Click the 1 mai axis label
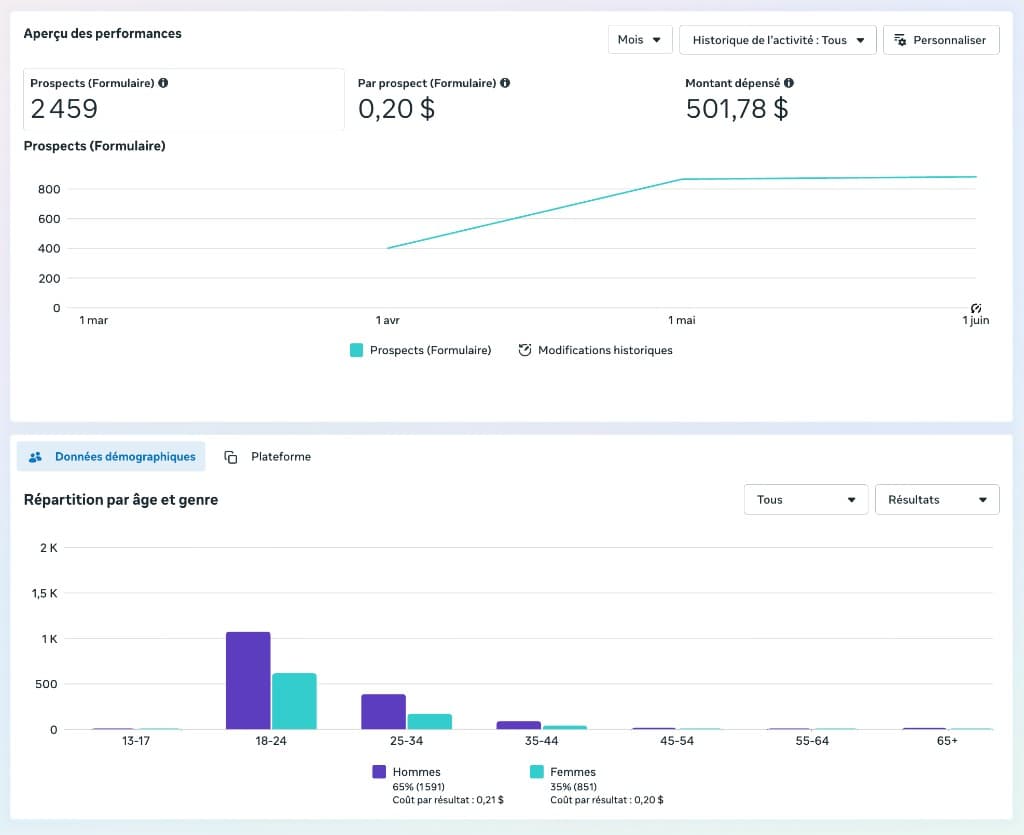This screenshot has height=835, width=1024. pos(682,320)
